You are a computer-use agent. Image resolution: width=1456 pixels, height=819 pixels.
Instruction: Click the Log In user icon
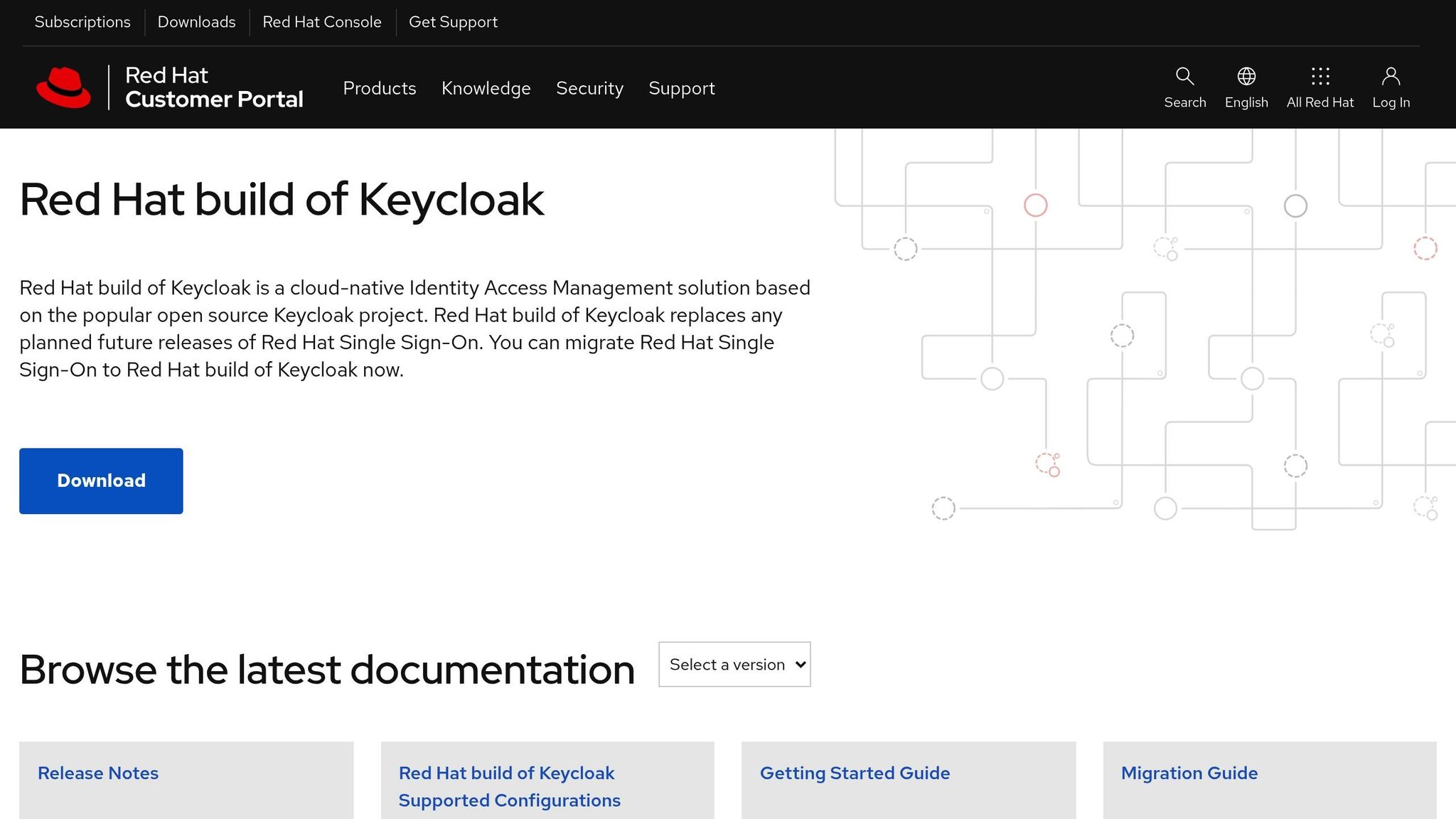pos(1391,76)
